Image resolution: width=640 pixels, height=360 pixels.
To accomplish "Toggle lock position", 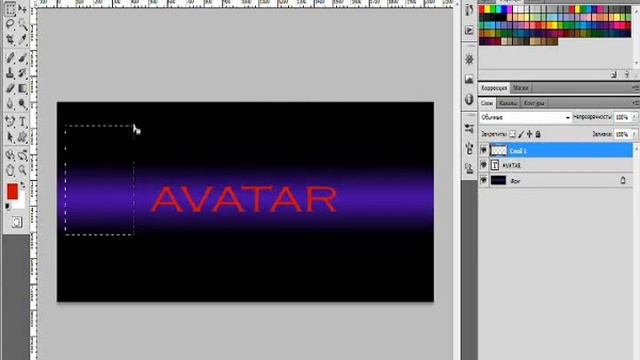I will [529, 134].
